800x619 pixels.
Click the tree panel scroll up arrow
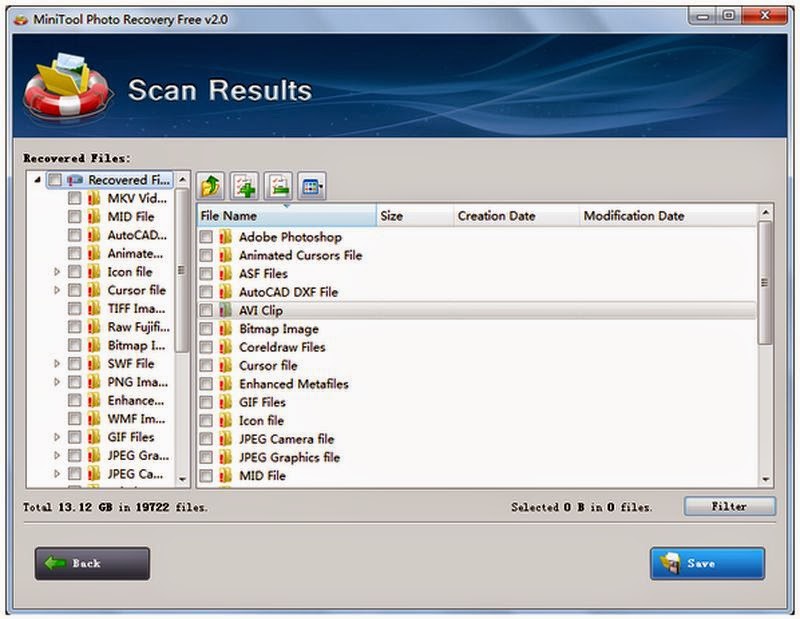(182, 180)
